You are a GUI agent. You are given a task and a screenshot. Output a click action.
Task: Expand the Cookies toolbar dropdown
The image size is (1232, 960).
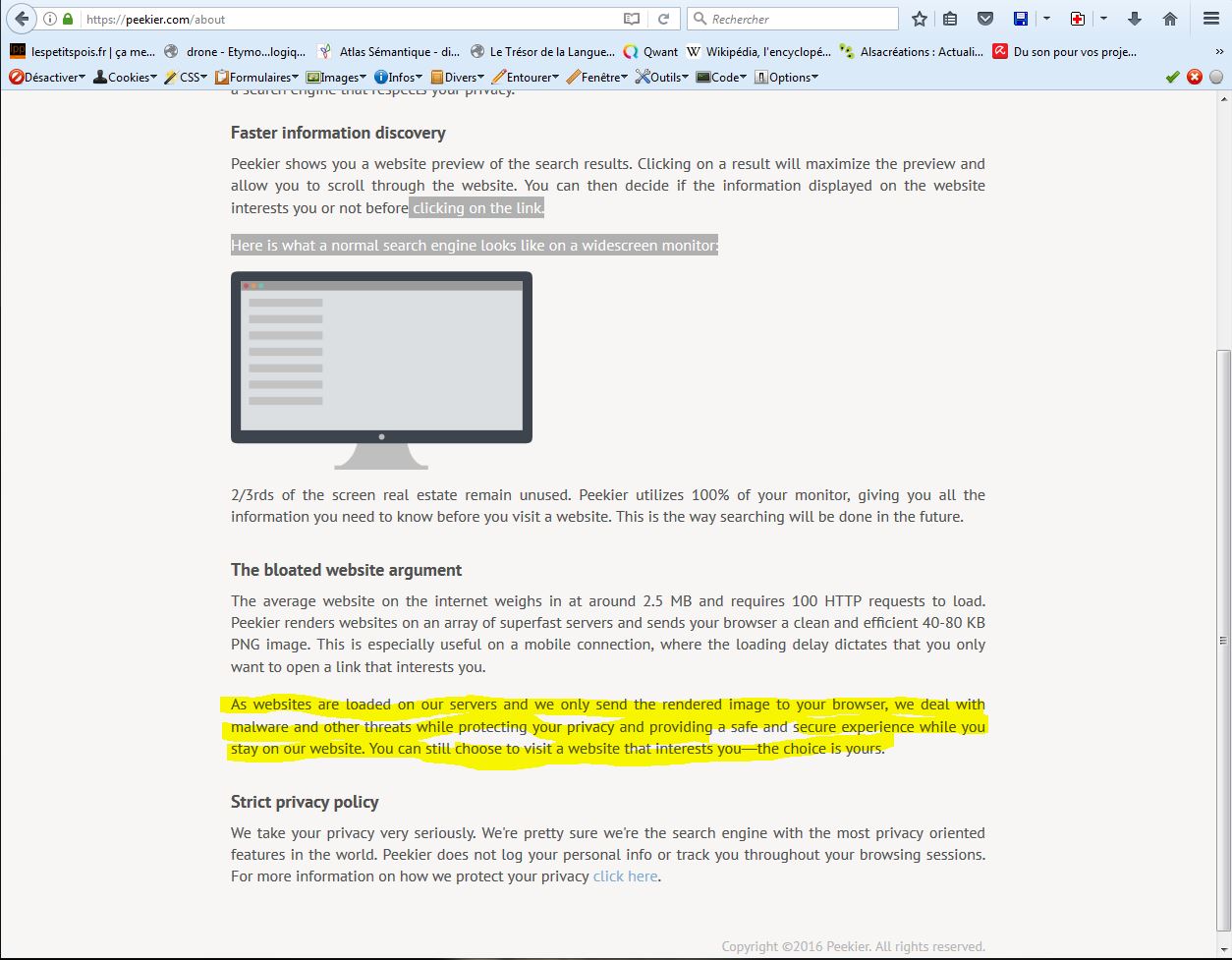click(126, 77)
